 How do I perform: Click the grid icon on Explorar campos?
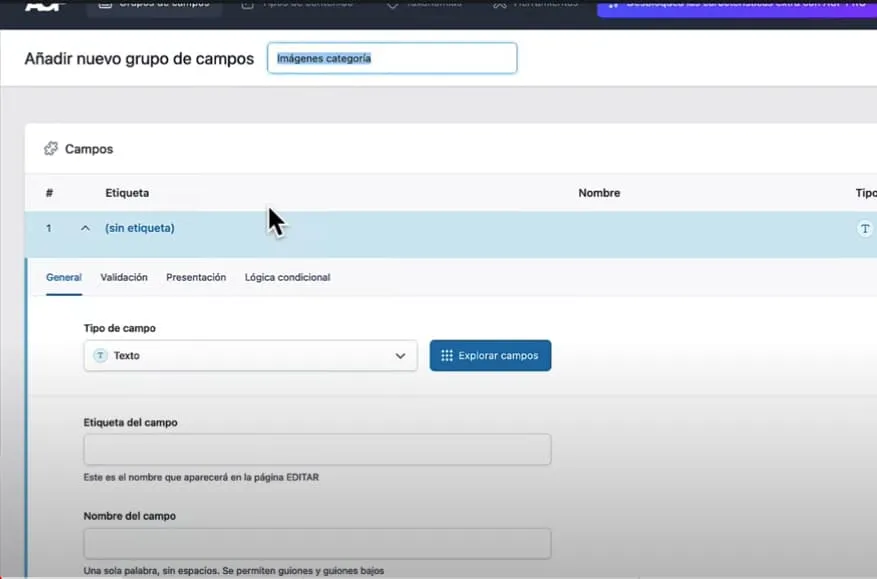tap(447, 356)
